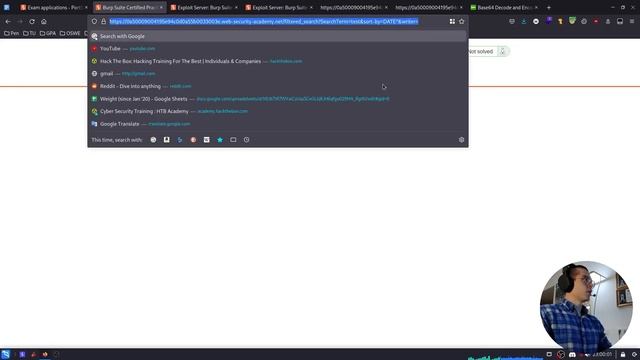The height and width of the screenshot is (360, 640).
Task: Select Search with Google suggestion
Action: point(278,36)
